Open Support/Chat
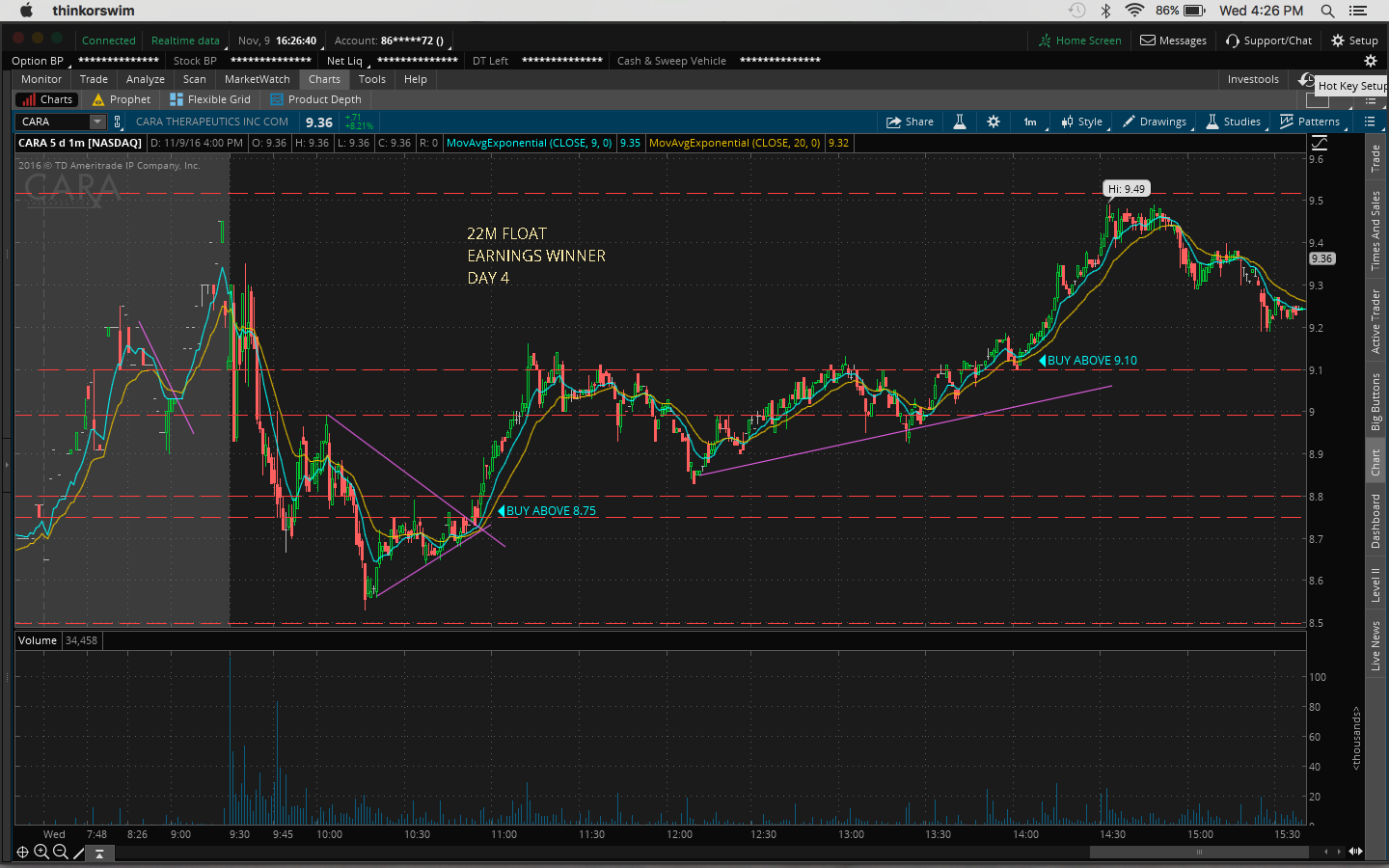 pos(1269,41)
